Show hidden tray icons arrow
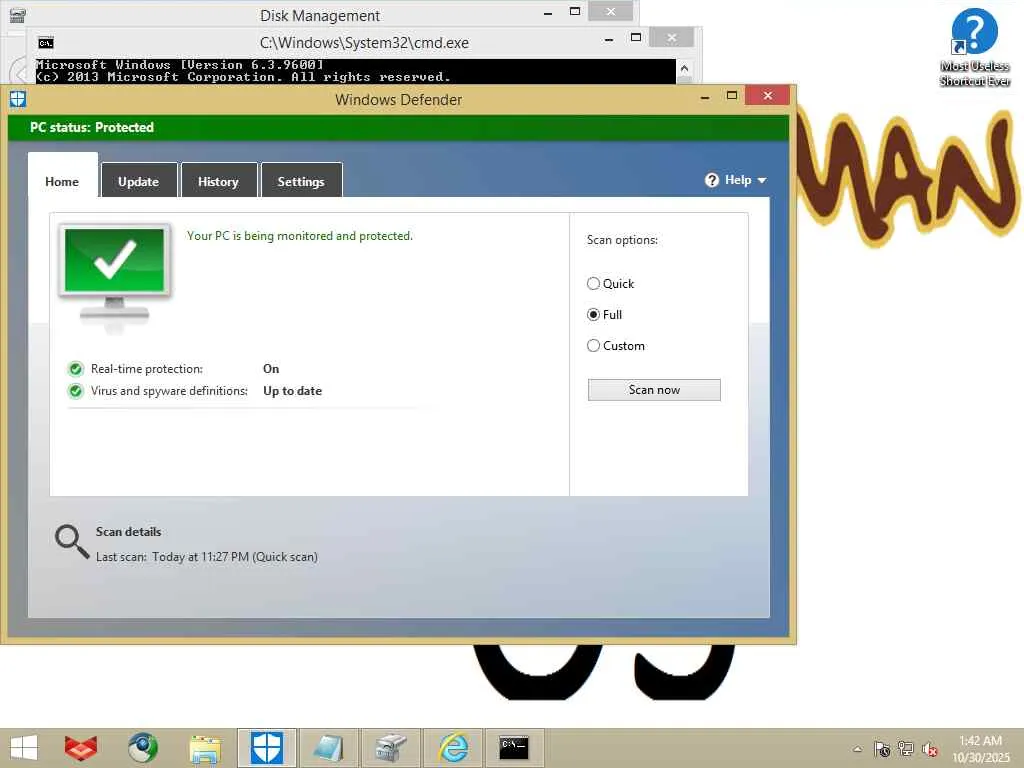1024x768 pixels. pos(857,749)
